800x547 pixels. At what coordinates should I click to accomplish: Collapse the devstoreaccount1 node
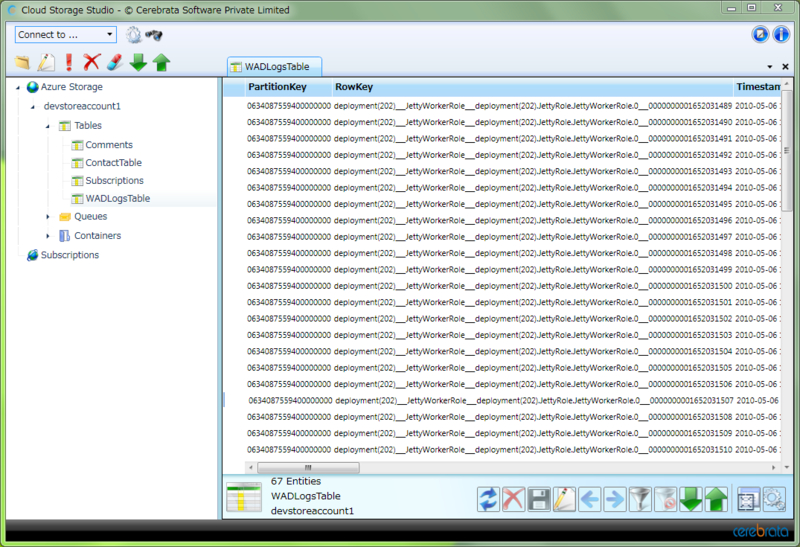(33, 107)
